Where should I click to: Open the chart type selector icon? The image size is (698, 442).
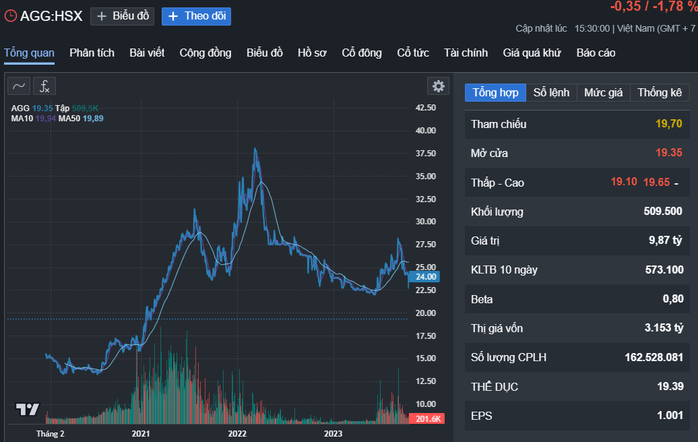(x=19, y=86)
